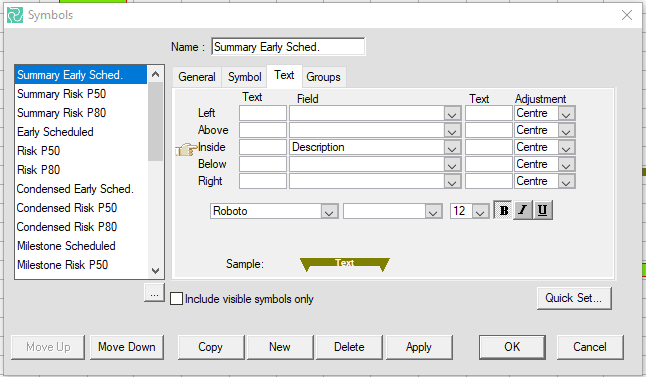Click the symbol list scrollbar thumb
Screen dimensions: 646x377
(x=155, y=122)
